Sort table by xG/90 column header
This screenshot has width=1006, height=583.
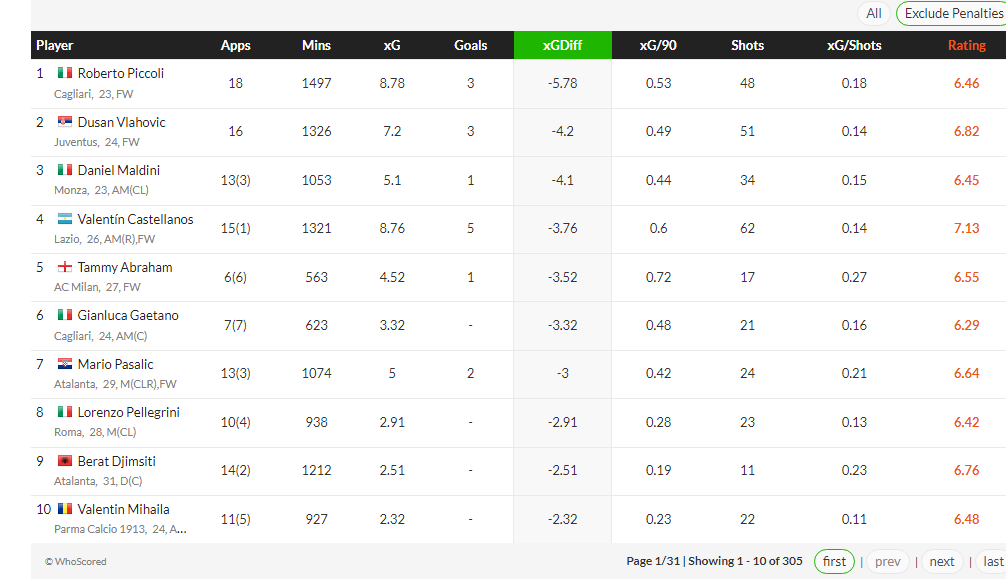click(x=658, y=45)
